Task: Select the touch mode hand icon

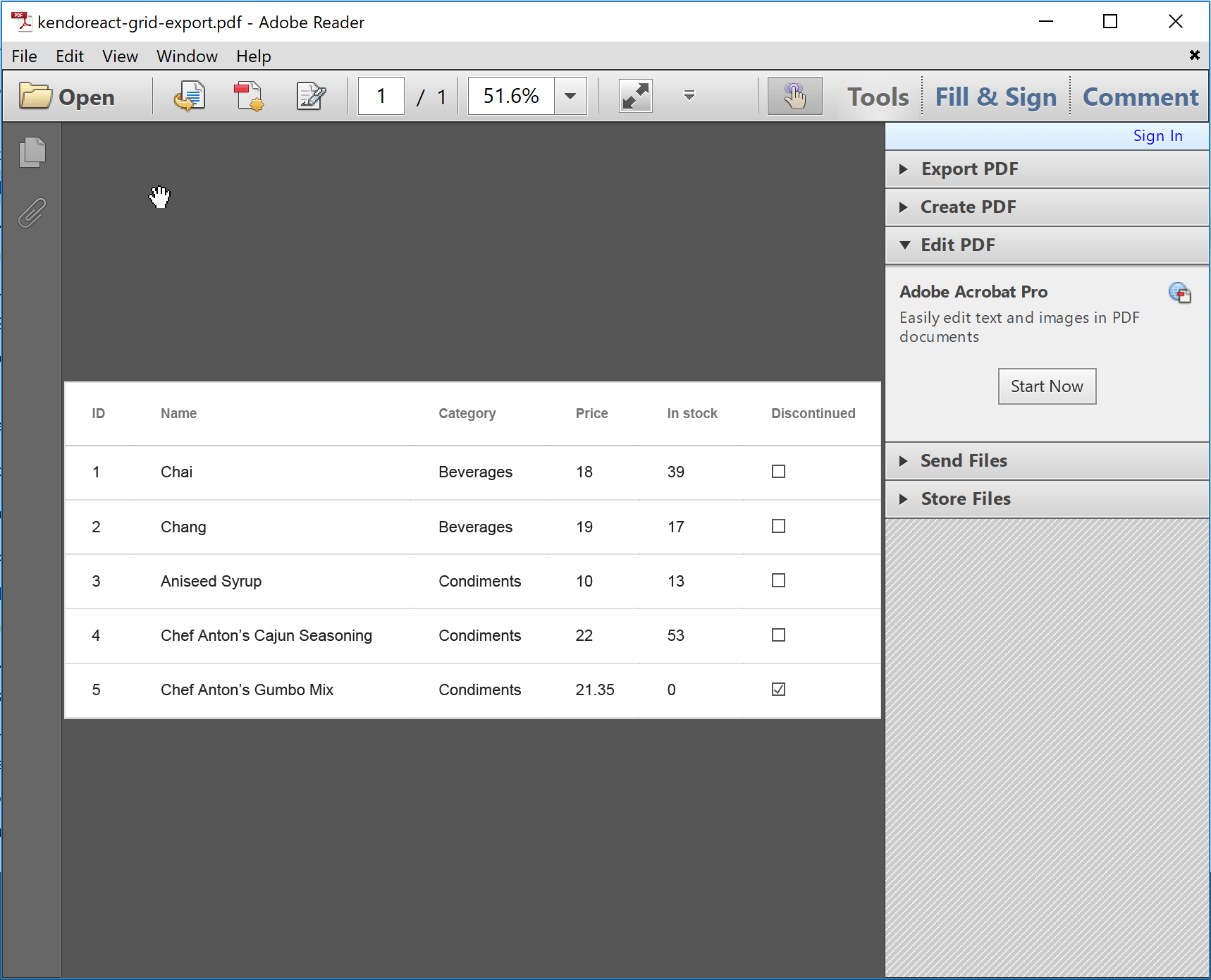Action: pyautogui.click(x=794, y=96)
